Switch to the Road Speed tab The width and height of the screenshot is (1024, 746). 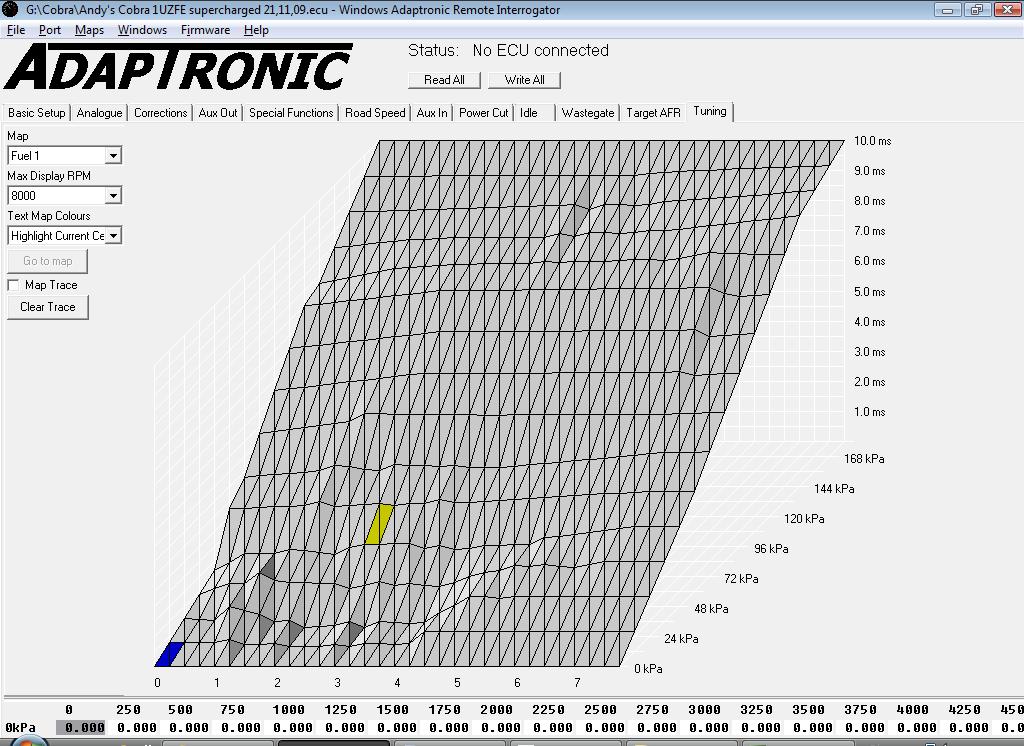(x=376, y=113)
